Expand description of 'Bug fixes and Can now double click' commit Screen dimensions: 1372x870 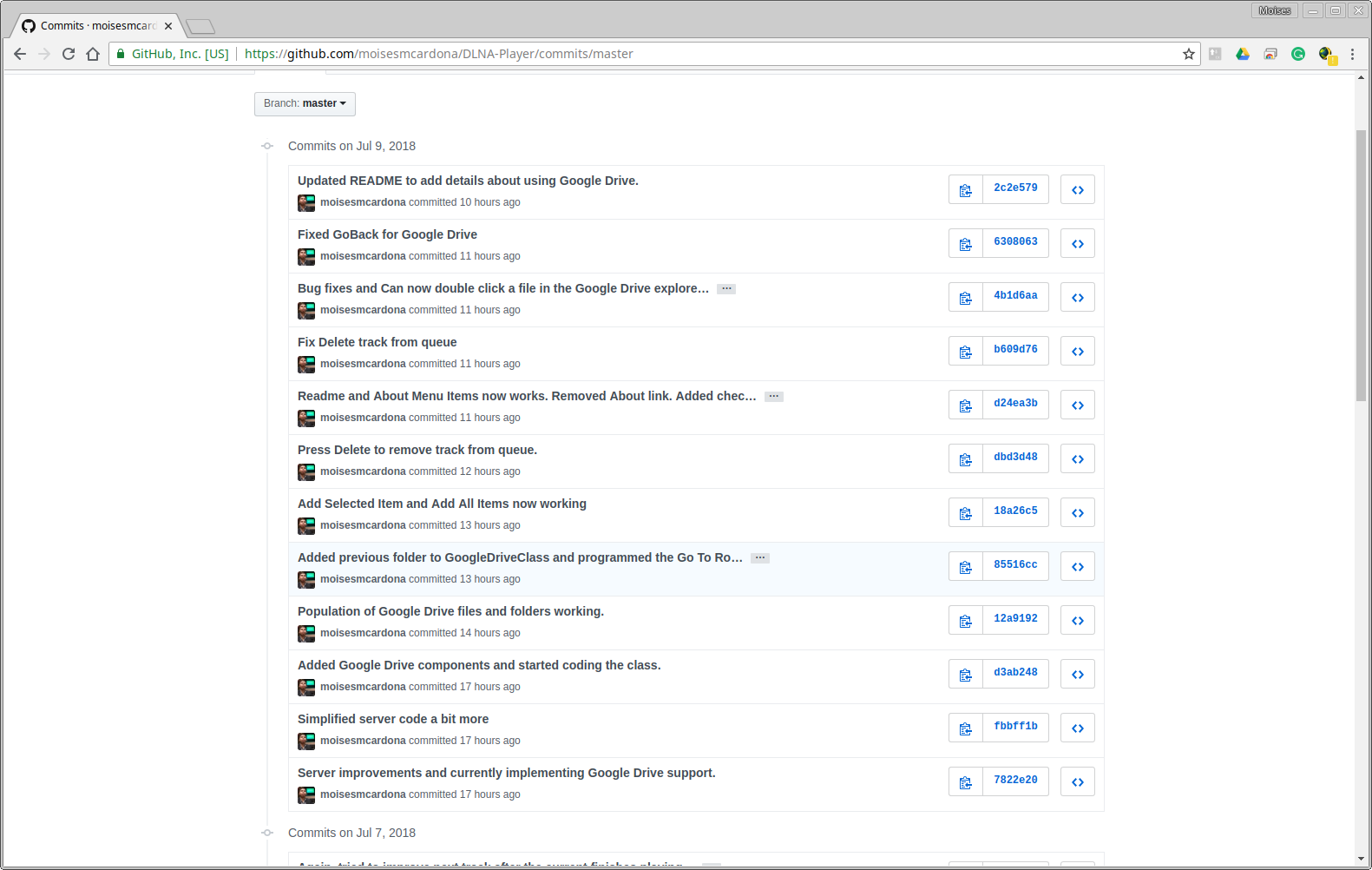(x=726, y=289)
